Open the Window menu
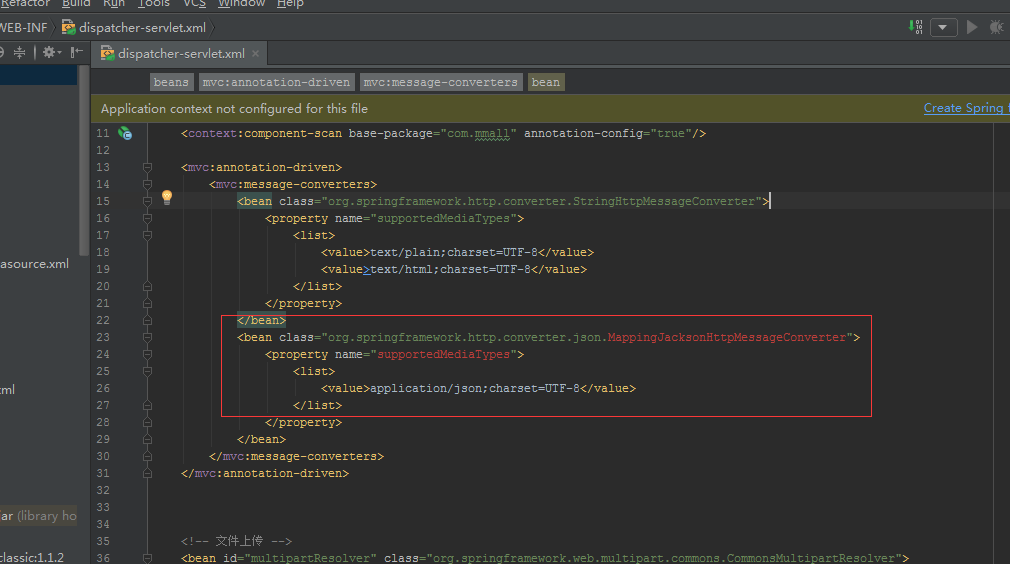Viewport: 1010px width, 564px height. [242, 3]
